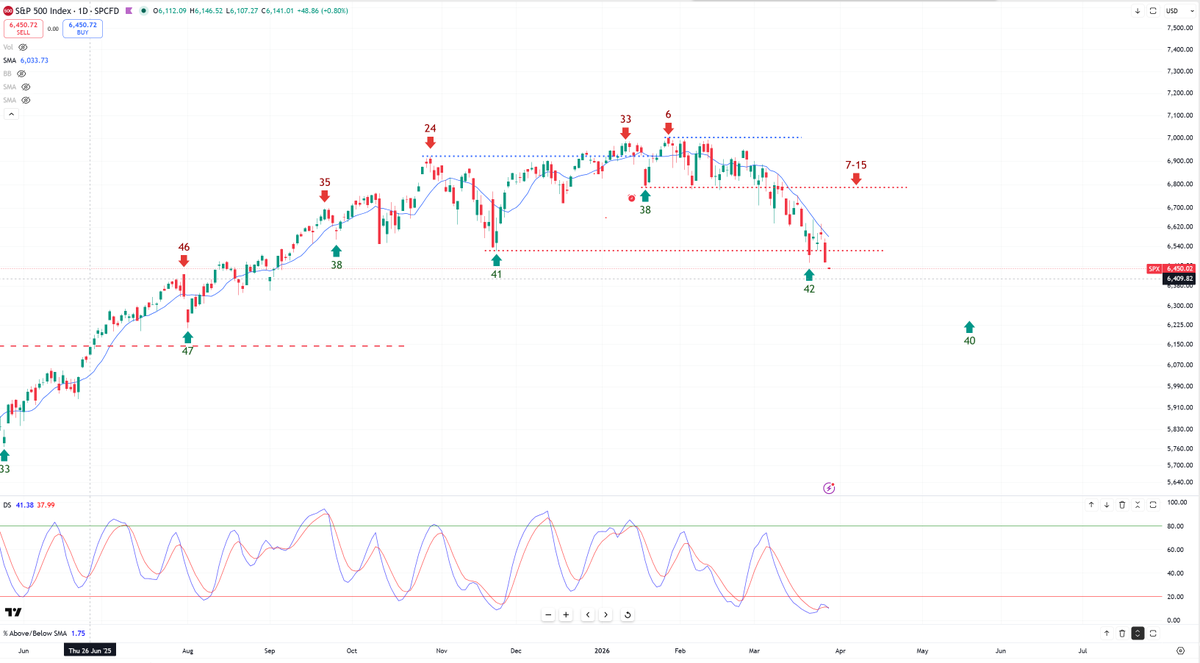Click the red down arrow labeled 24

click(430, 143)
